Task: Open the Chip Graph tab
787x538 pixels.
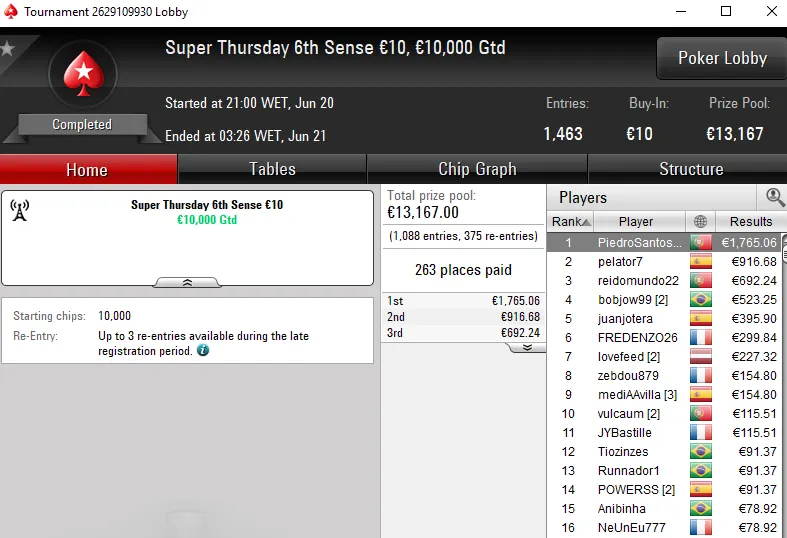Action: click(x=477, y=169)
